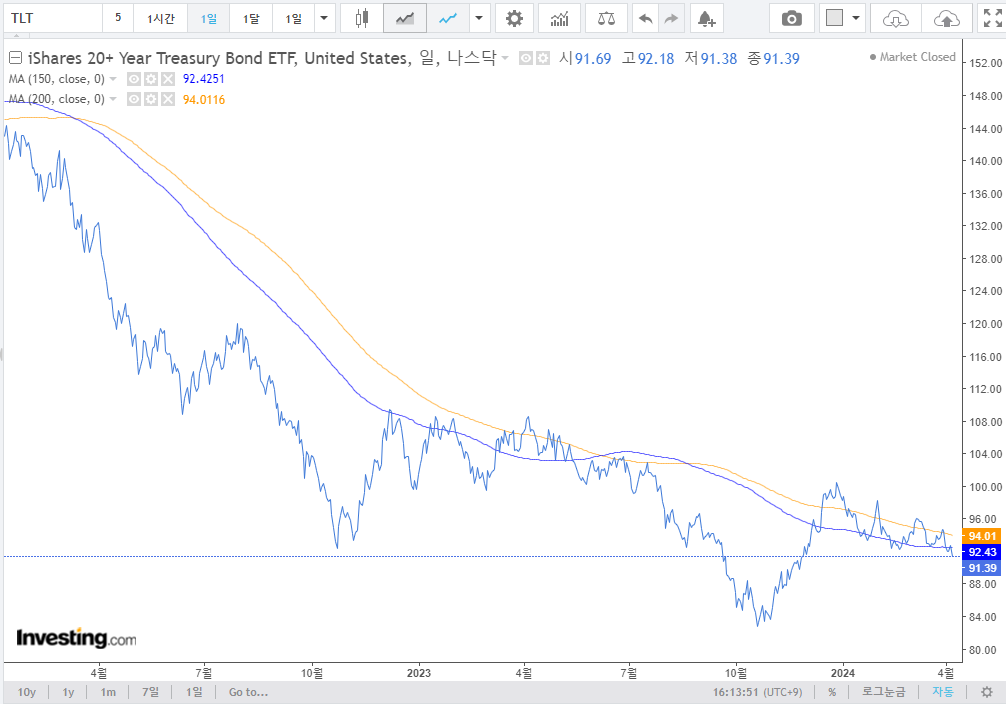The image size is (1006, 704).
Task: Click the orange 94.01 price label
Action: pos(982,536)
